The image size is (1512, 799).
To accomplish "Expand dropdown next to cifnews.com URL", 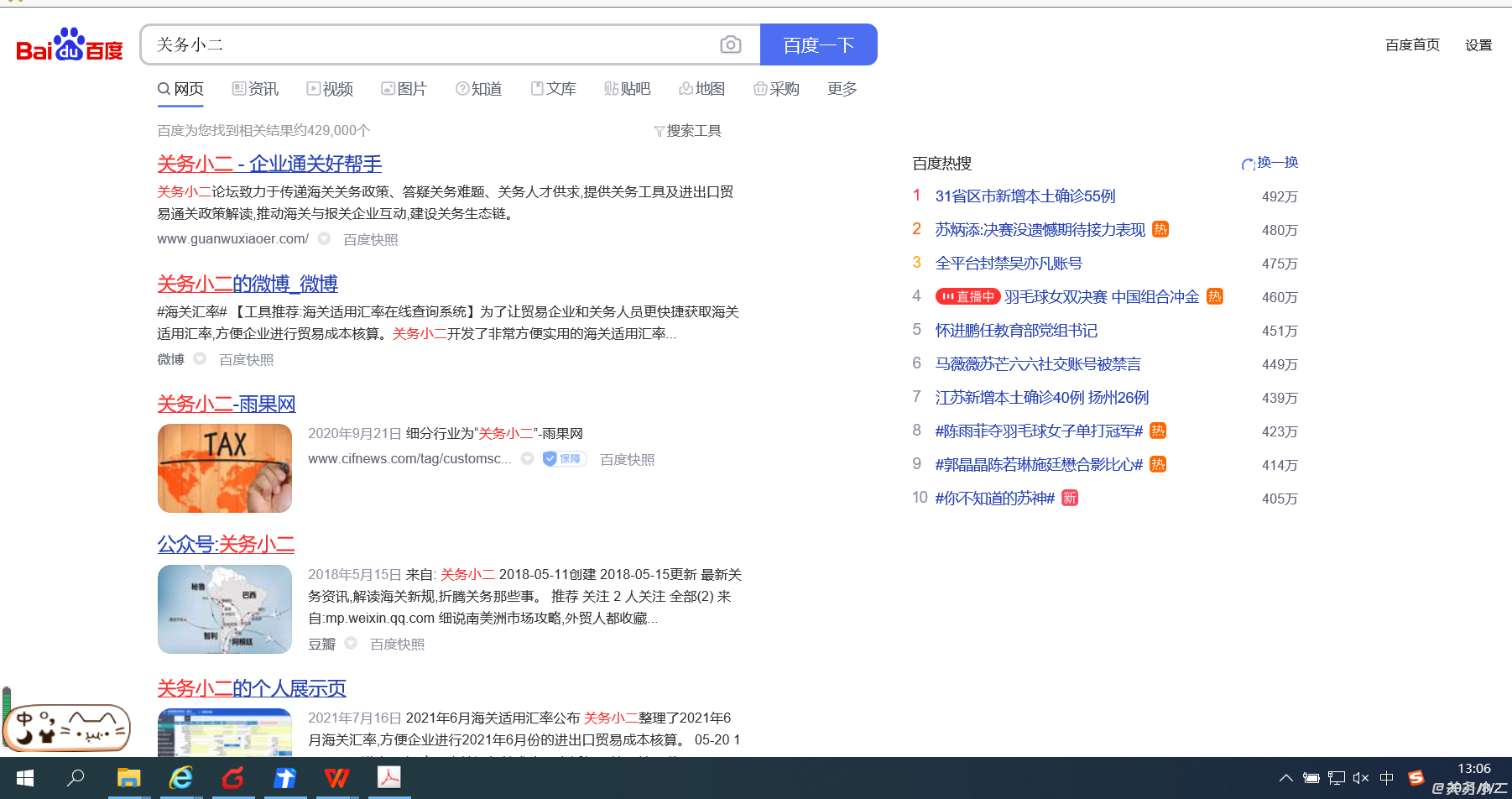I will [x=527, y=458].
